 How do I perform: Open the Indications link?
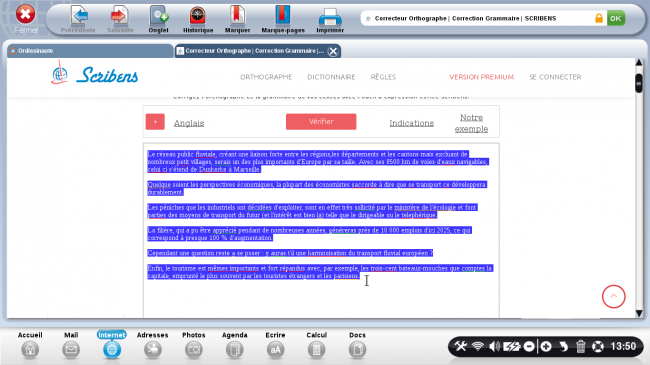click(x=412, y=123)
